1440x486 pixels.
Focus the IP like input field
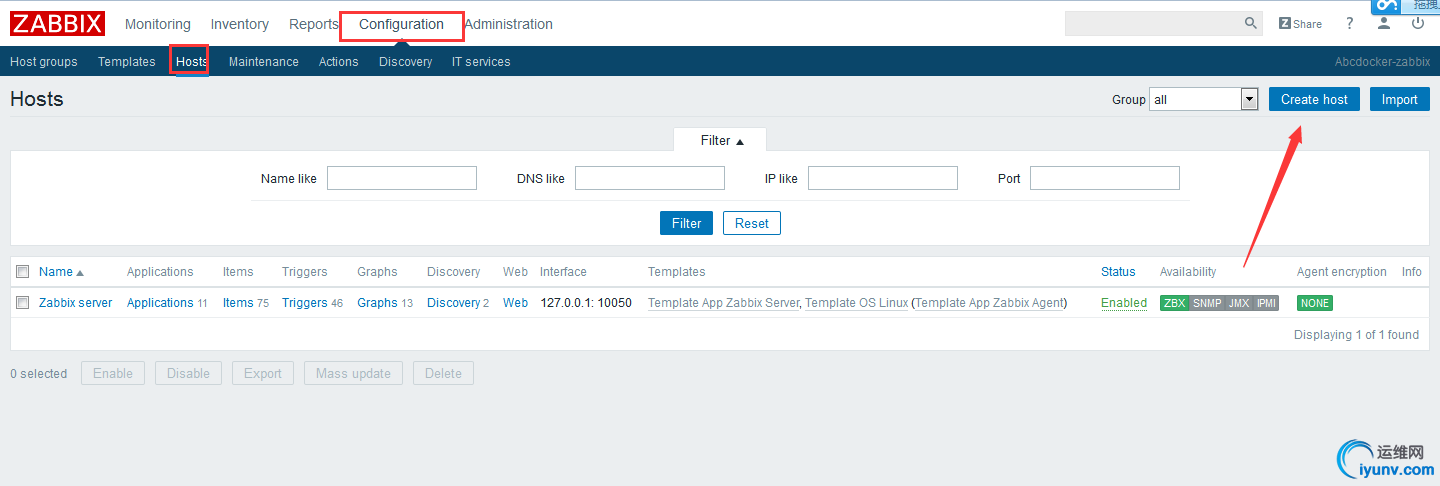click(883, 178)
